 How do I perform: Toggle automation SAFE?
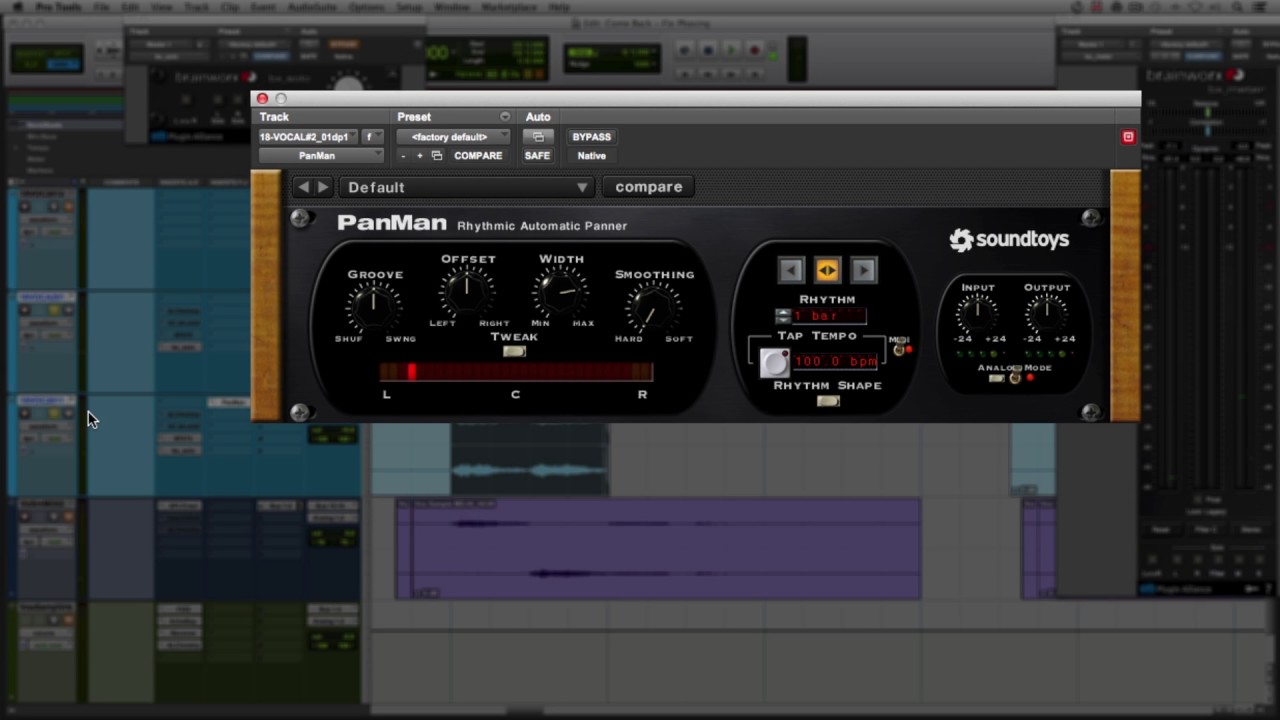pyautogui.click(x=537, y=156)
